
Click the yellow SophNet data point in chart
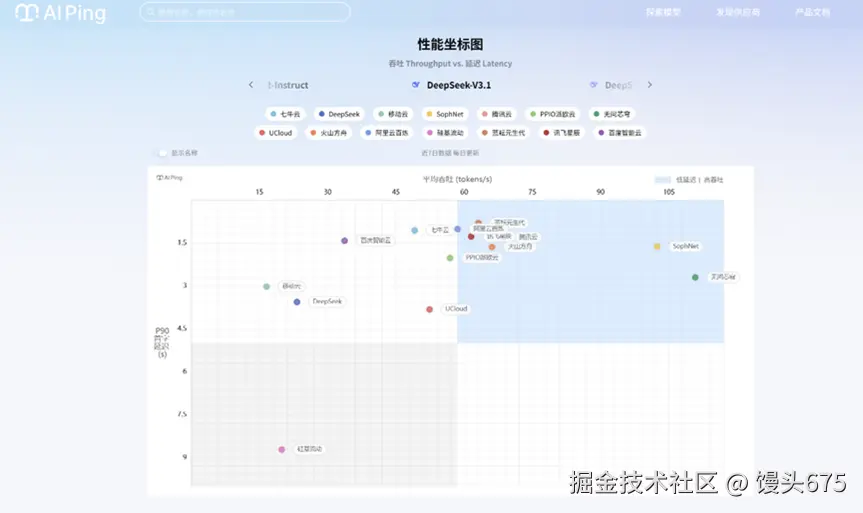point(657,247)
